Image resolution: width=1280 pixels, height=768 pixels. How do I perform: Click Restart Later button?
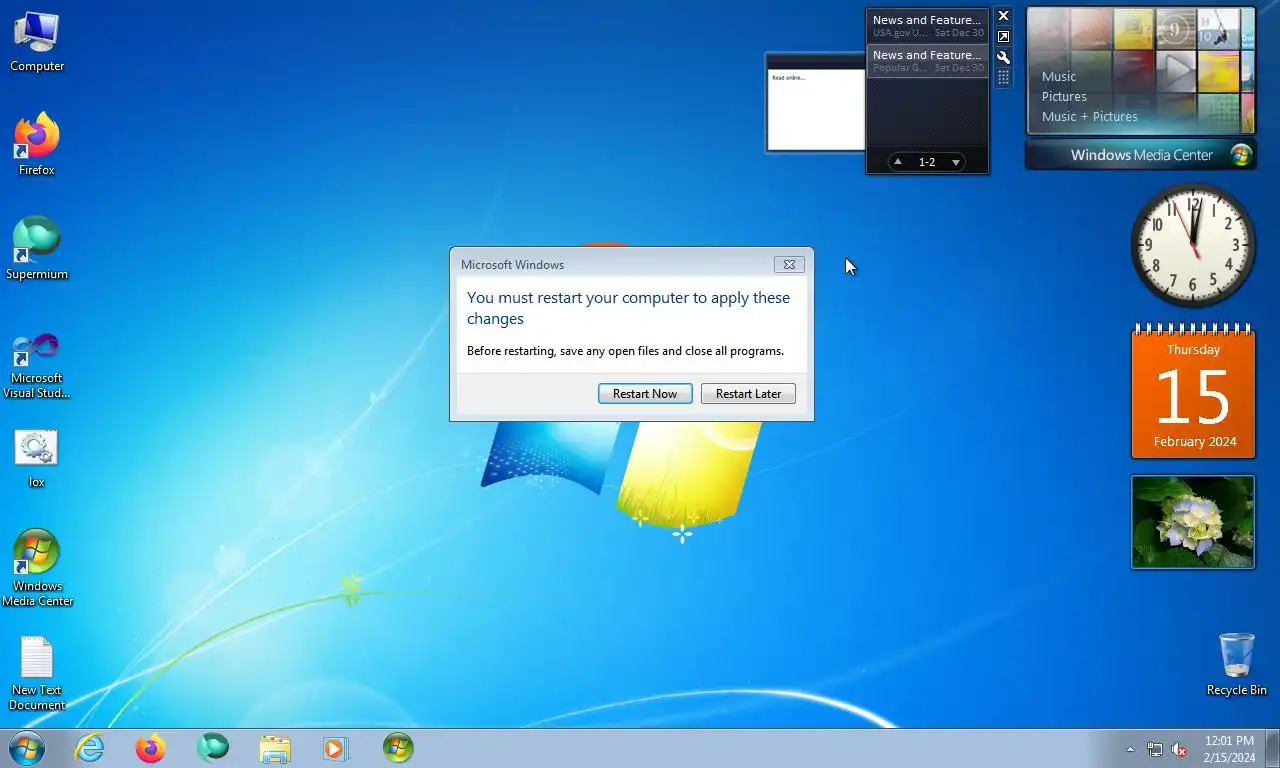[748, 394]
